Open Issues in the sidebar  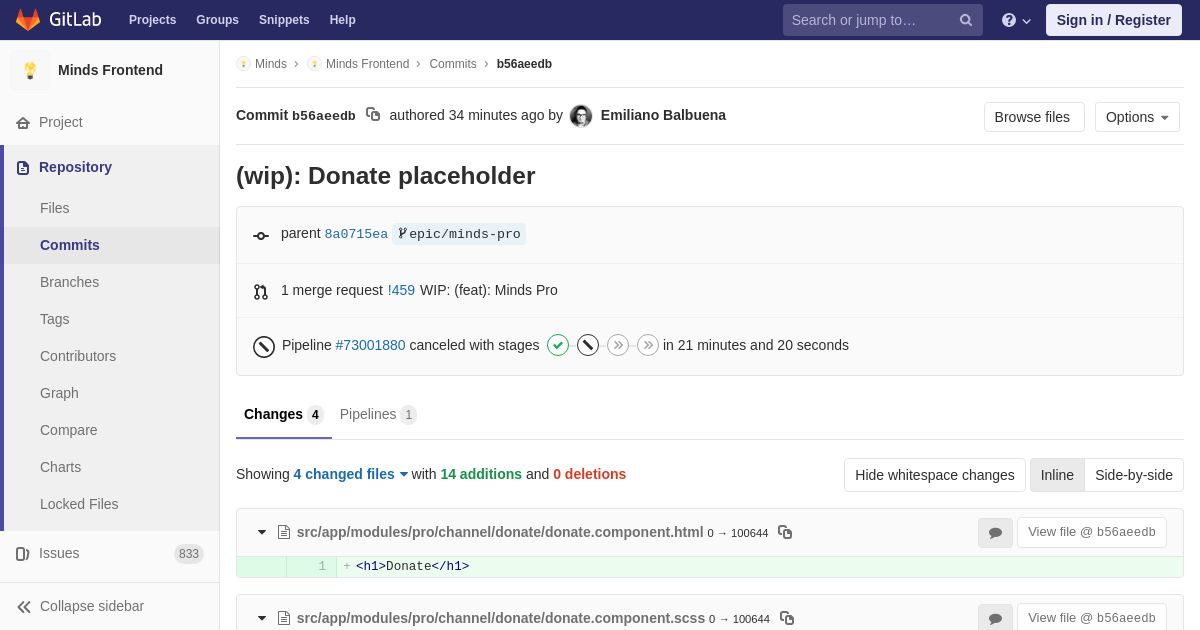(110, 553)
